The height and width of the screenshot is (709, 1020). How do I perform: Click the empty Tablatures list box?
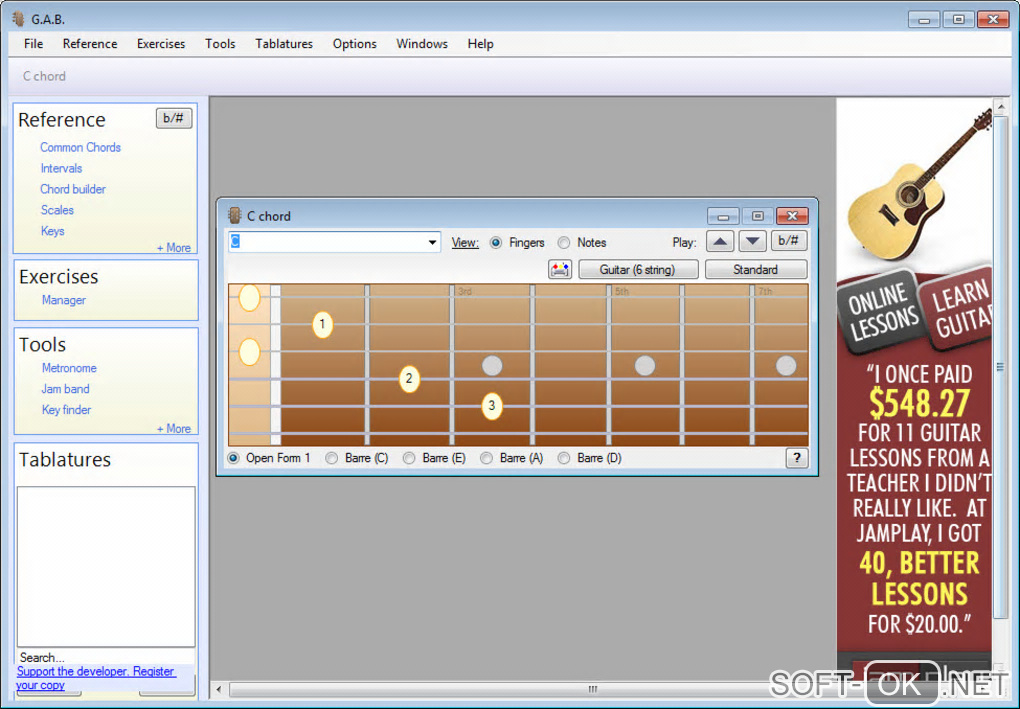(106, 567)
